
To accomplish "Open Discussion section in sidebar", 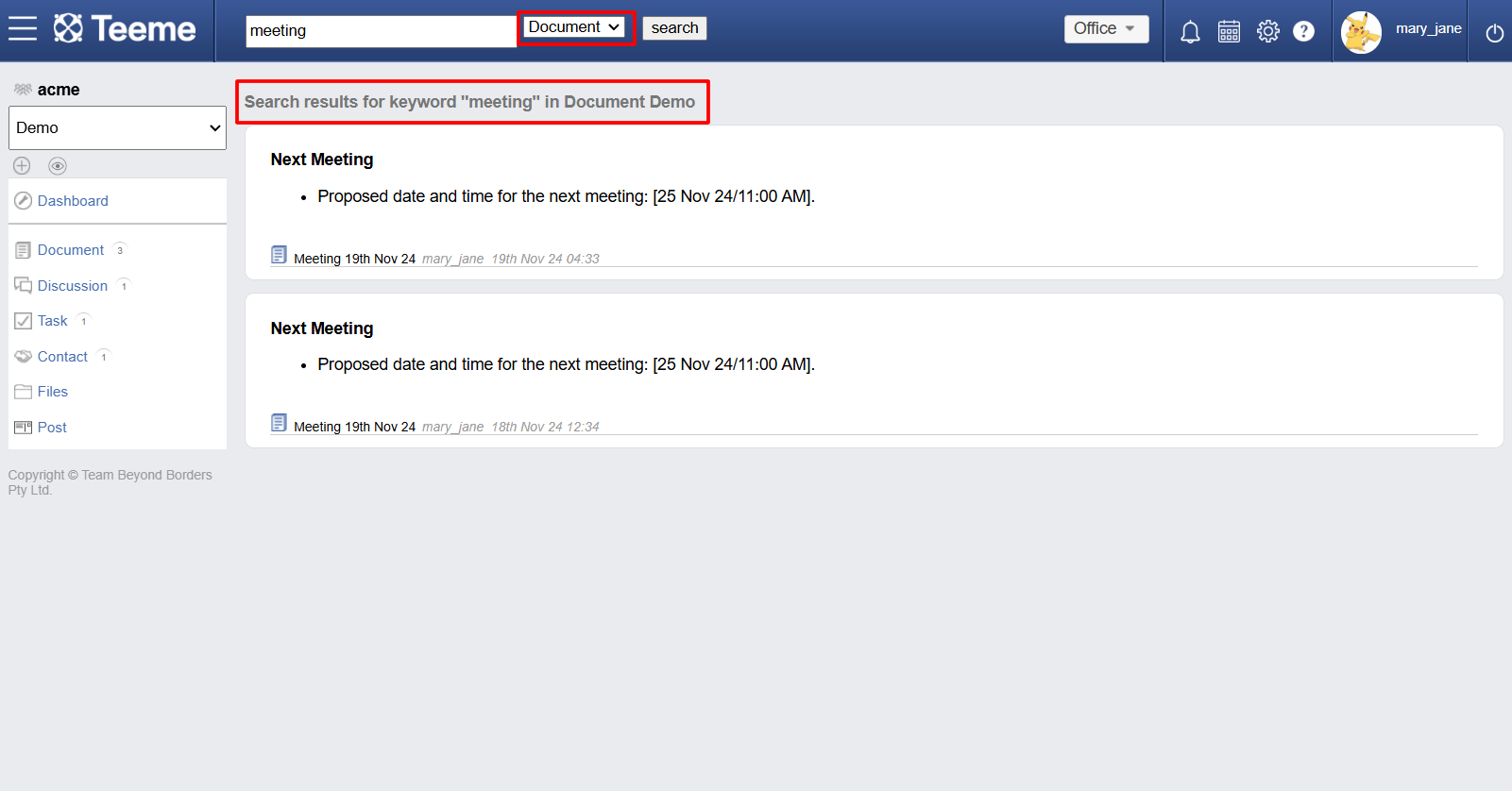I will coord(73,286).
